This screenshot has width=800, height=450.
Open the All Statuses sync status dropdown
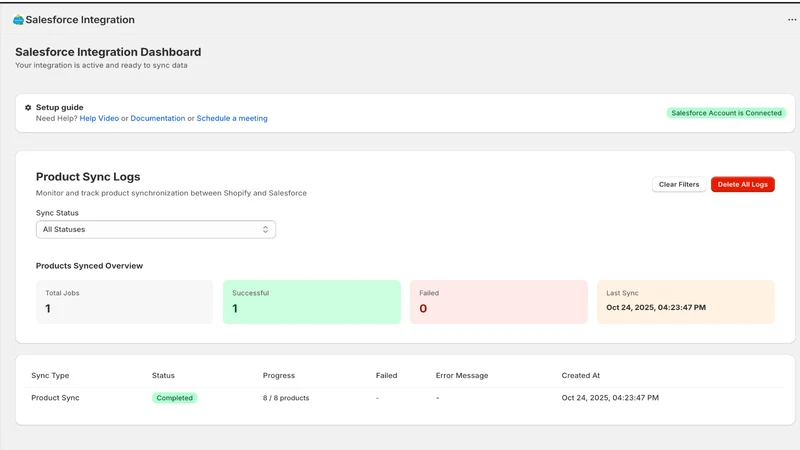click(156, 230)
